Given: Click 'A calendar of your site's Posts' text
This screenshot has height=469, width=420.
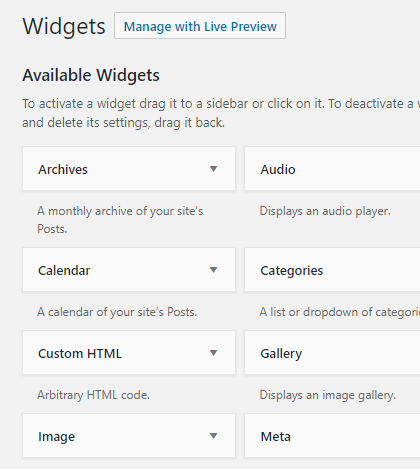Looking at the screenshot, I should [117, 312].
